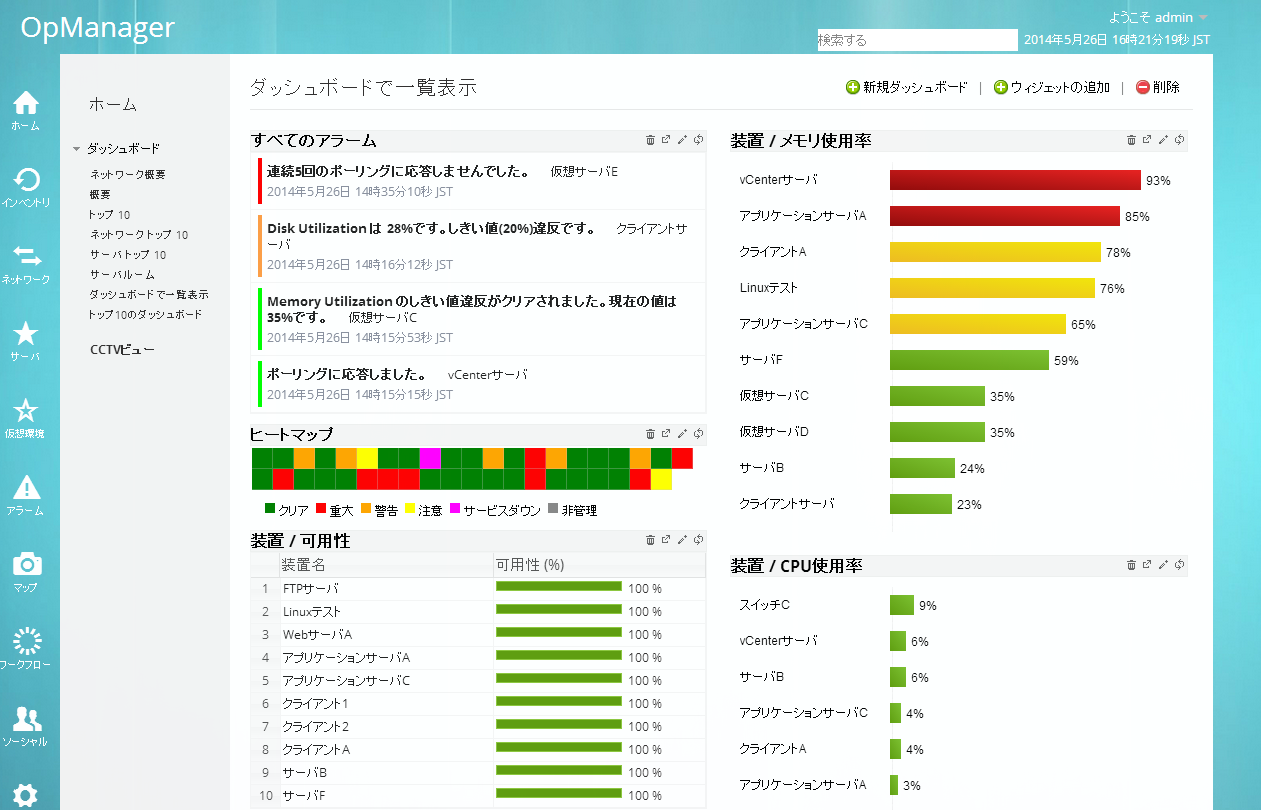This screenshot has height=810, width=1261.
Task: Select サーバトップ 10 in the dashboard list
Action: [x=128, y=254]
